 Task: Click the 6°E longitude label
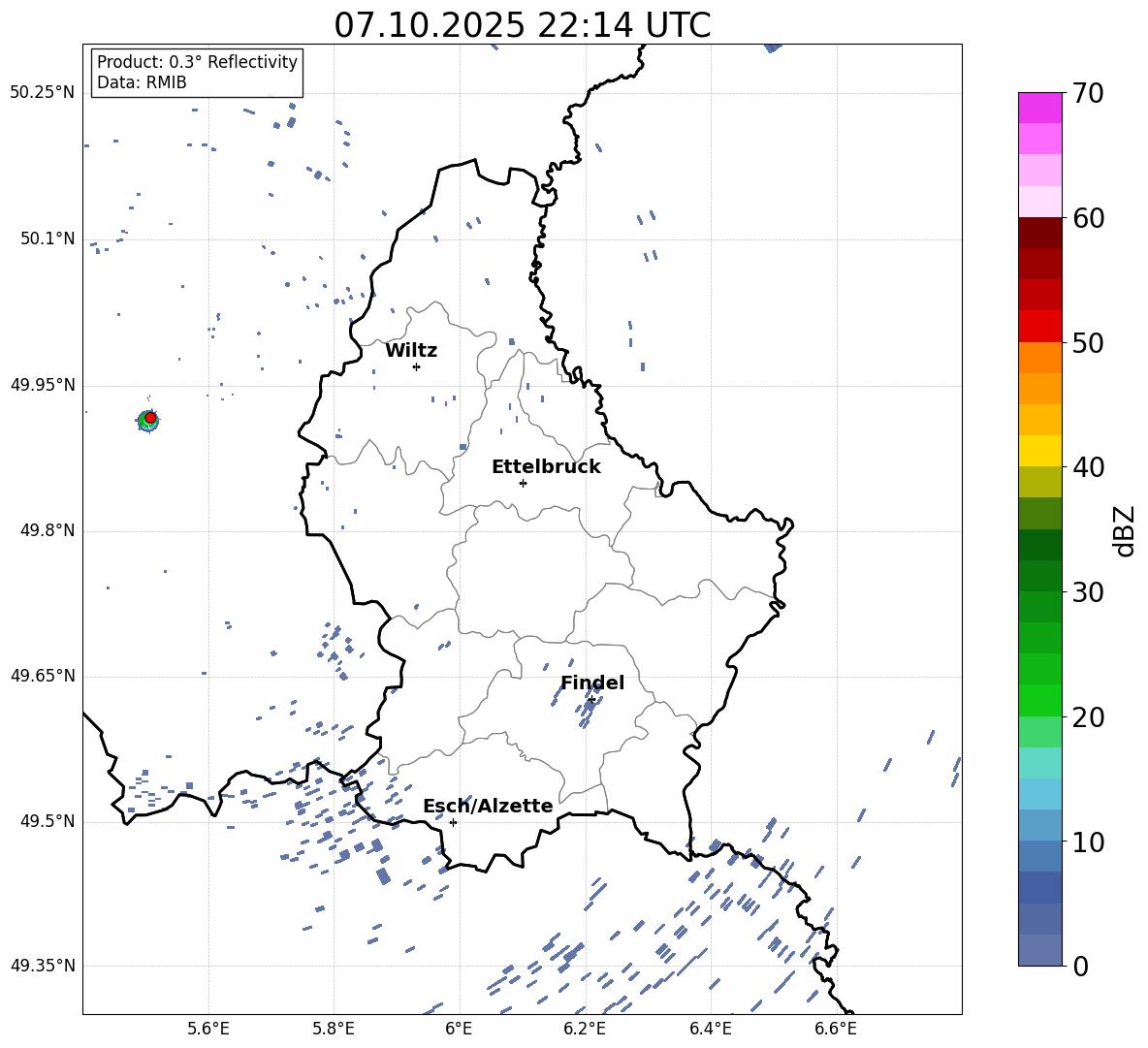point(459,1030)
